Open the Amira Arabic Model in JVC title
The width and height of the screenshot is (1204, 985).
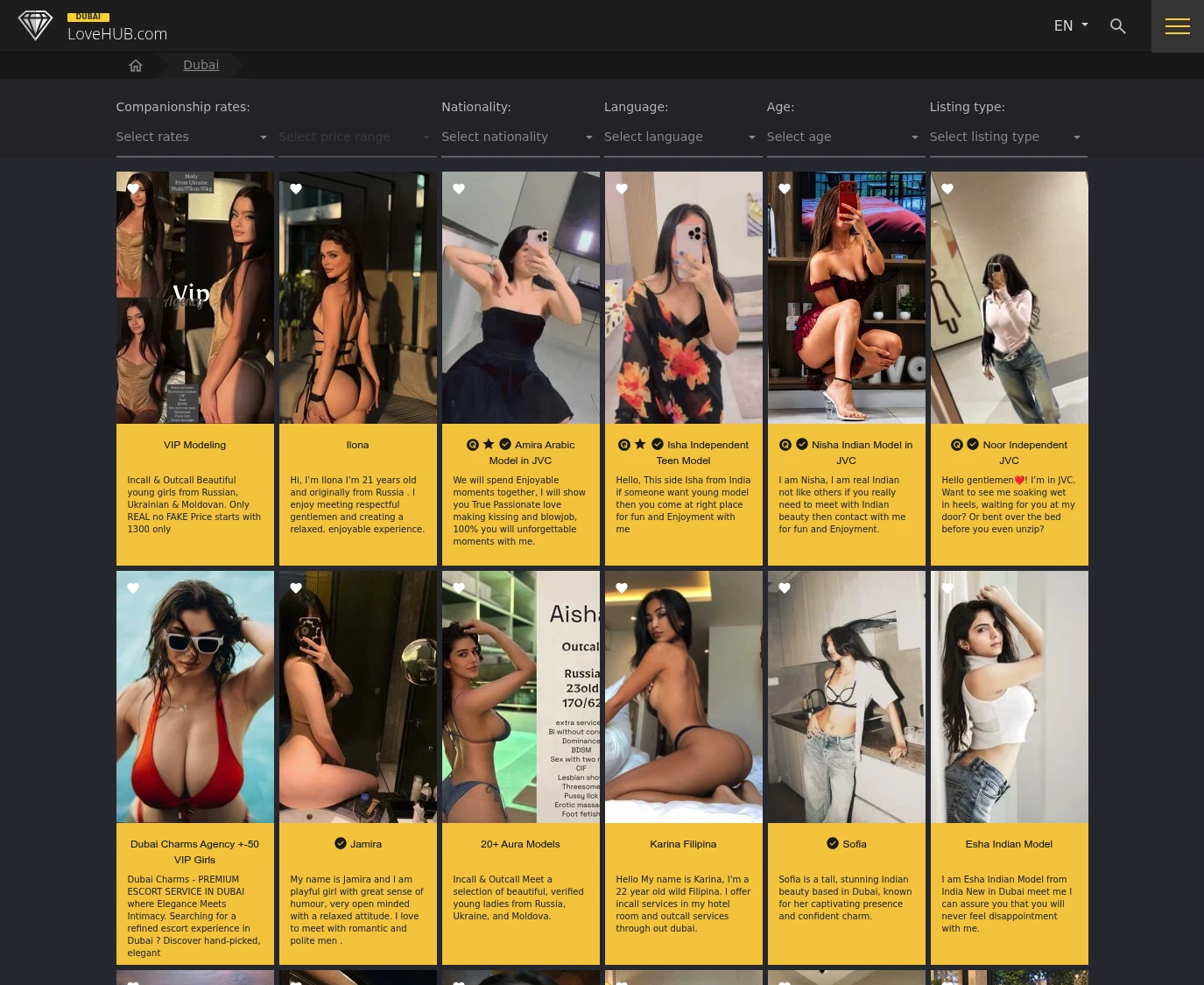[x=532, y=453]
